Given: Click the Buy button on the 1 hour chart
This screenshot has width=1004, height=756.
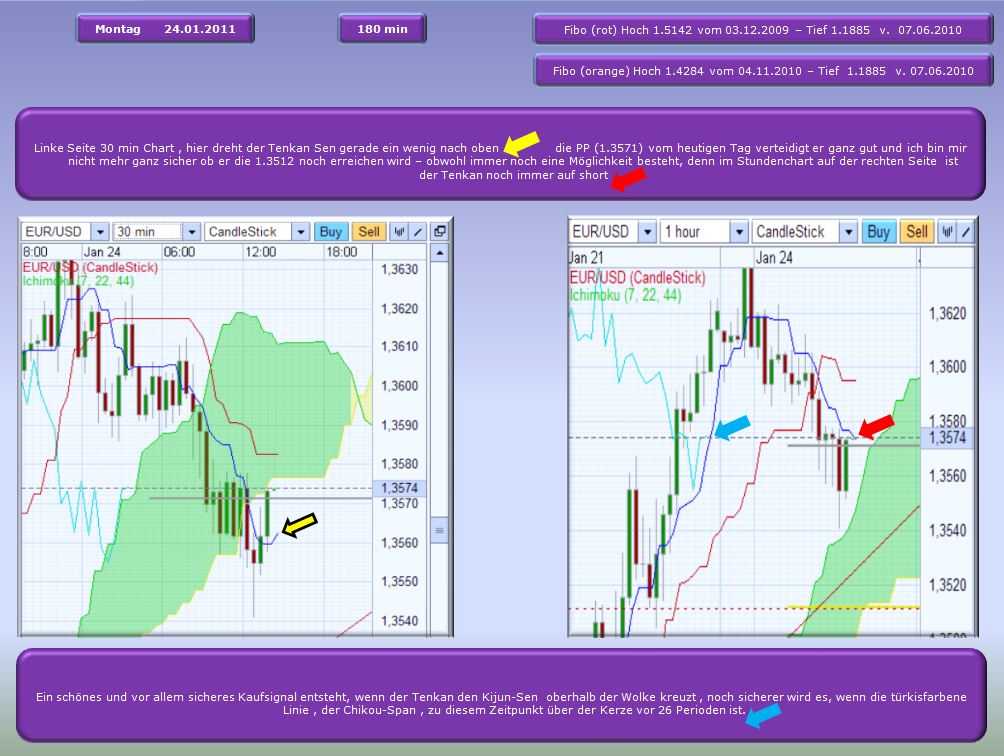Looking at the screenshot, I should 878,230.
